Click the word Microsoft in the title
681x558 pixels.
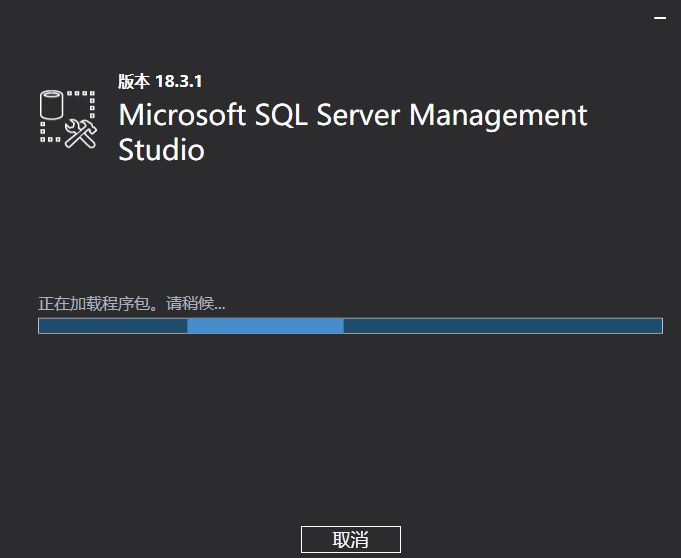(182, 115)
